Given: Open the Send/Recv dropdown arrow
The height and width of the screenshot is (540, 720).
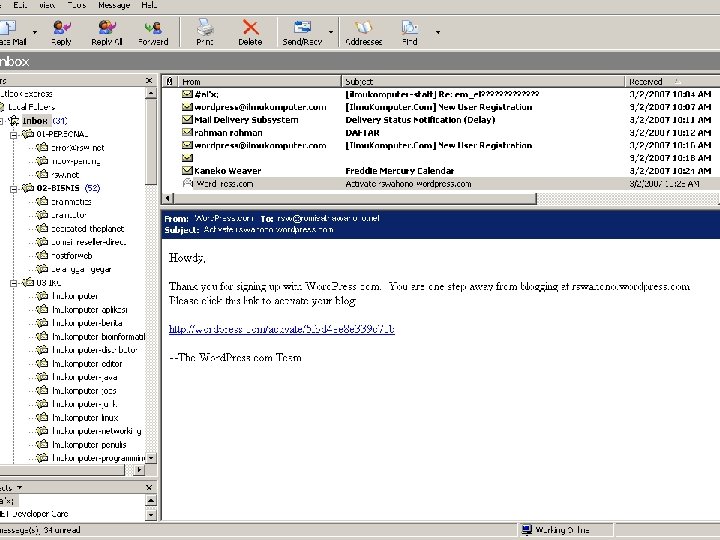Looking at the screenshot, I should click(x=329, y=32).
